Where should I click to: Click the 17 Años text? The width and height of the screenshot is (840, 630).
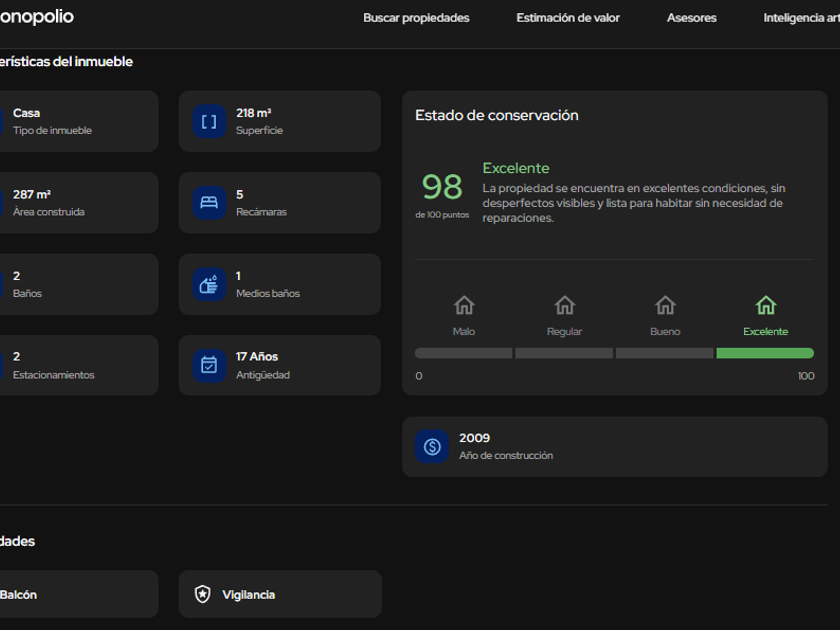(257, 357)
